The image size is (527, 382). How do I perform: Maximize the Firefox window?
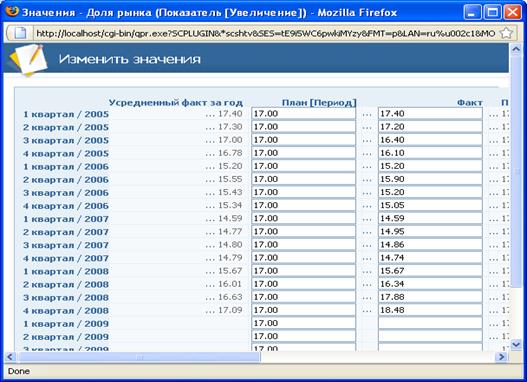pos(492,13)
